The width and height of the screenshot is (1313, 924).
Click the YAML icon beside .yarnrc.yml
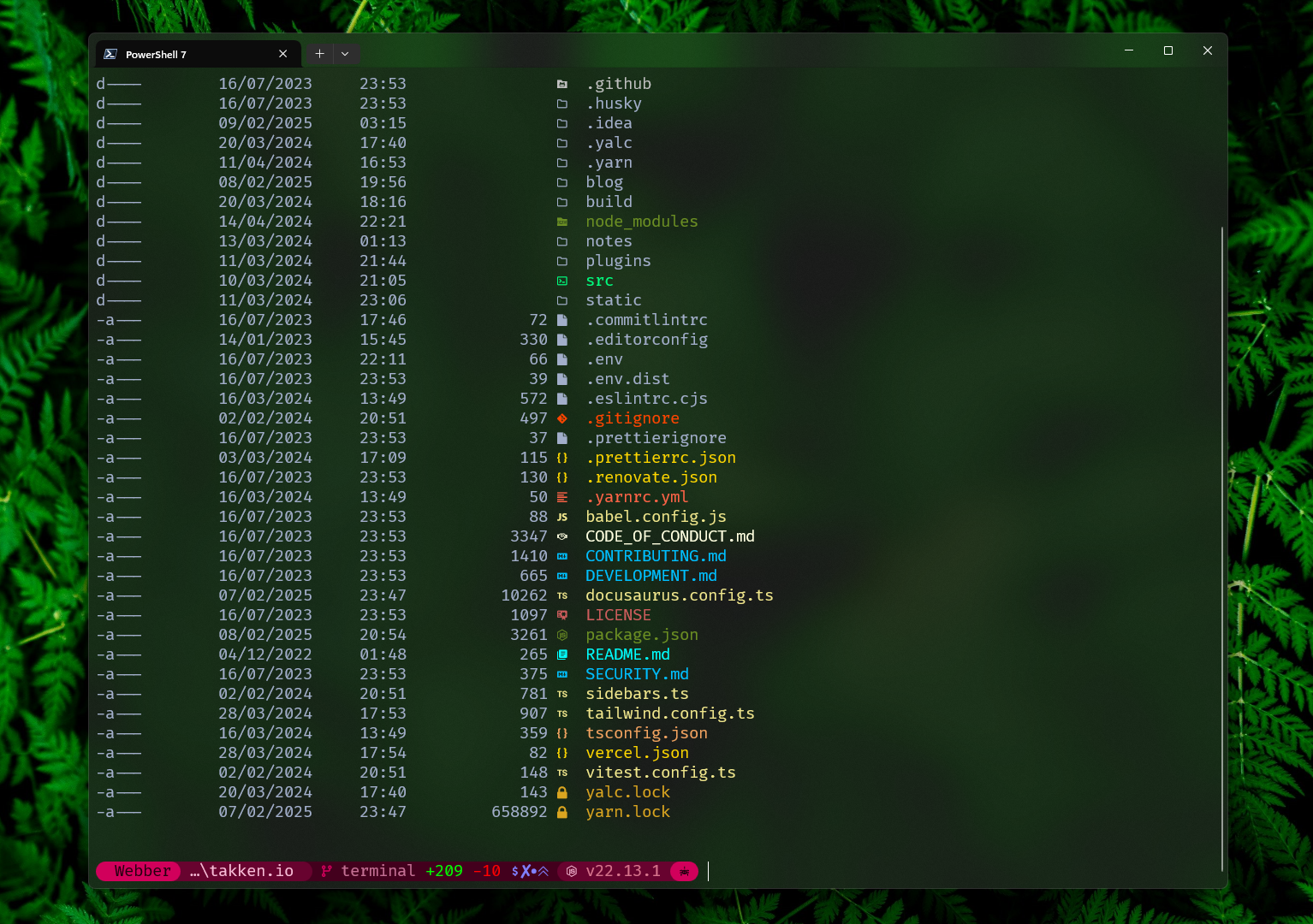click(562, 497)
